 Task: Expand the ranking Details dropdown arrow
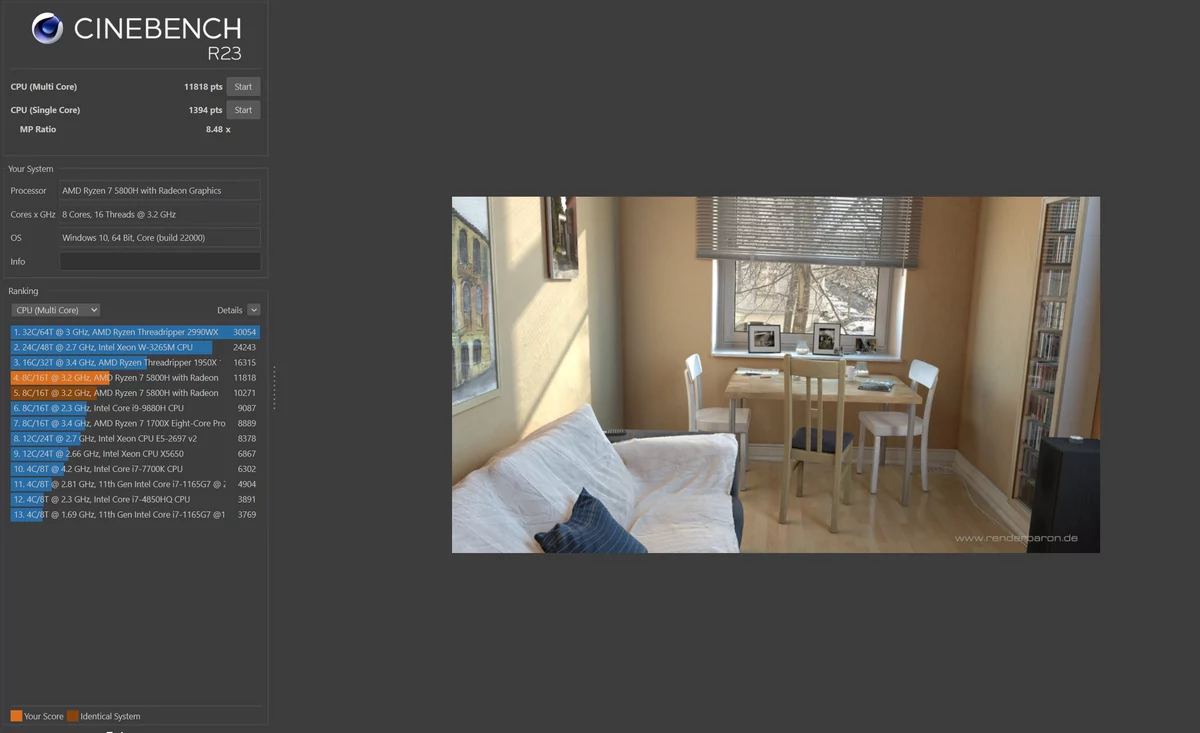click(254, 310)
